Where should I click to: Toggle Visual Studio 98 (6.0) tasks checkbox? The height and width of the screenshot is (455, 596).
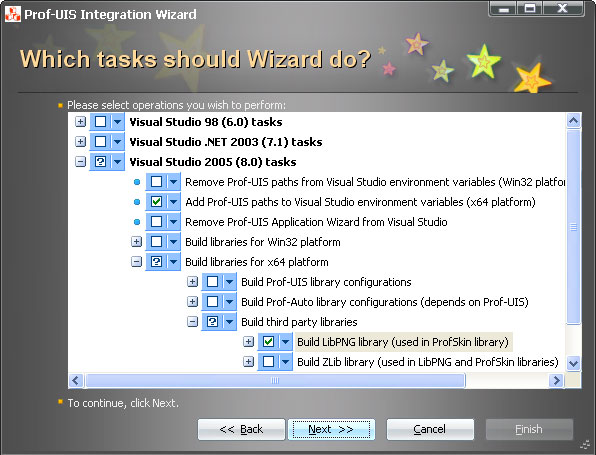[x=100, y=122]
